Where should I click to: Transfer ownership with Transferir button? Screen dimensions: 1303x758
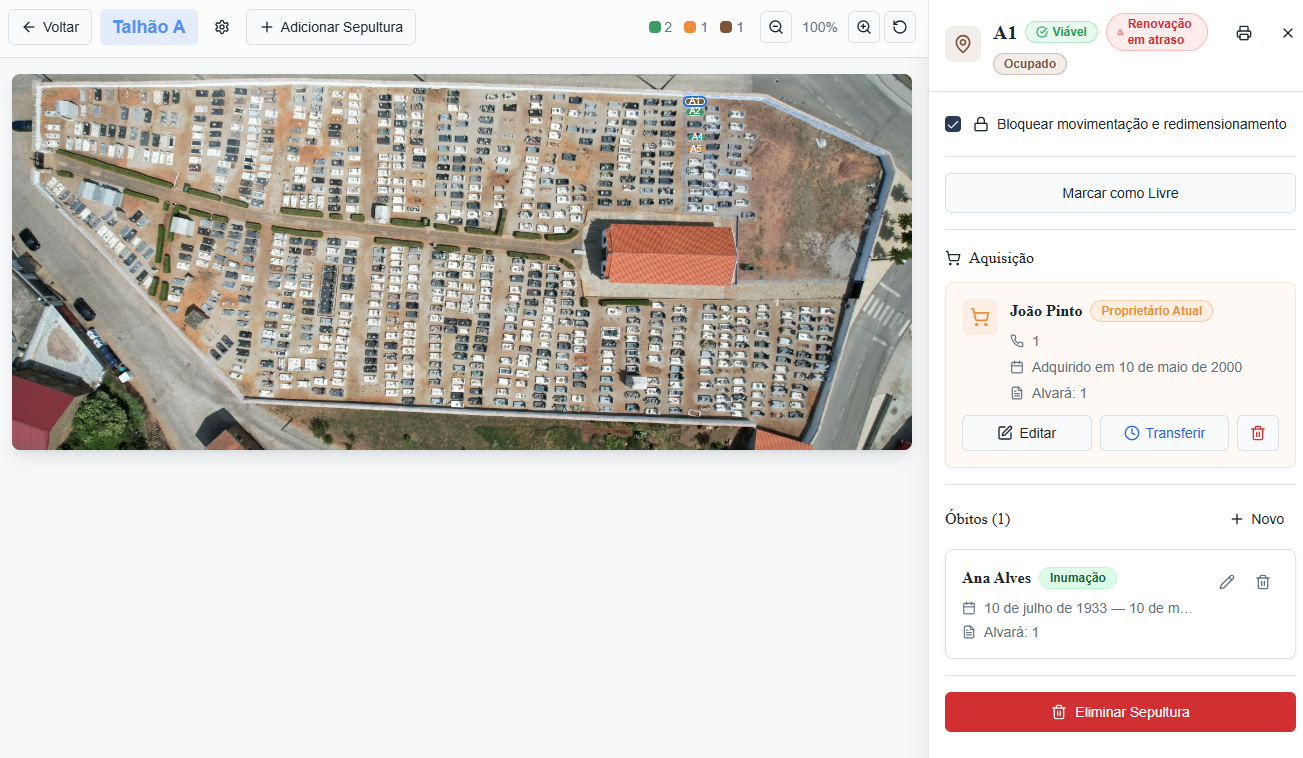(1164, 433)
